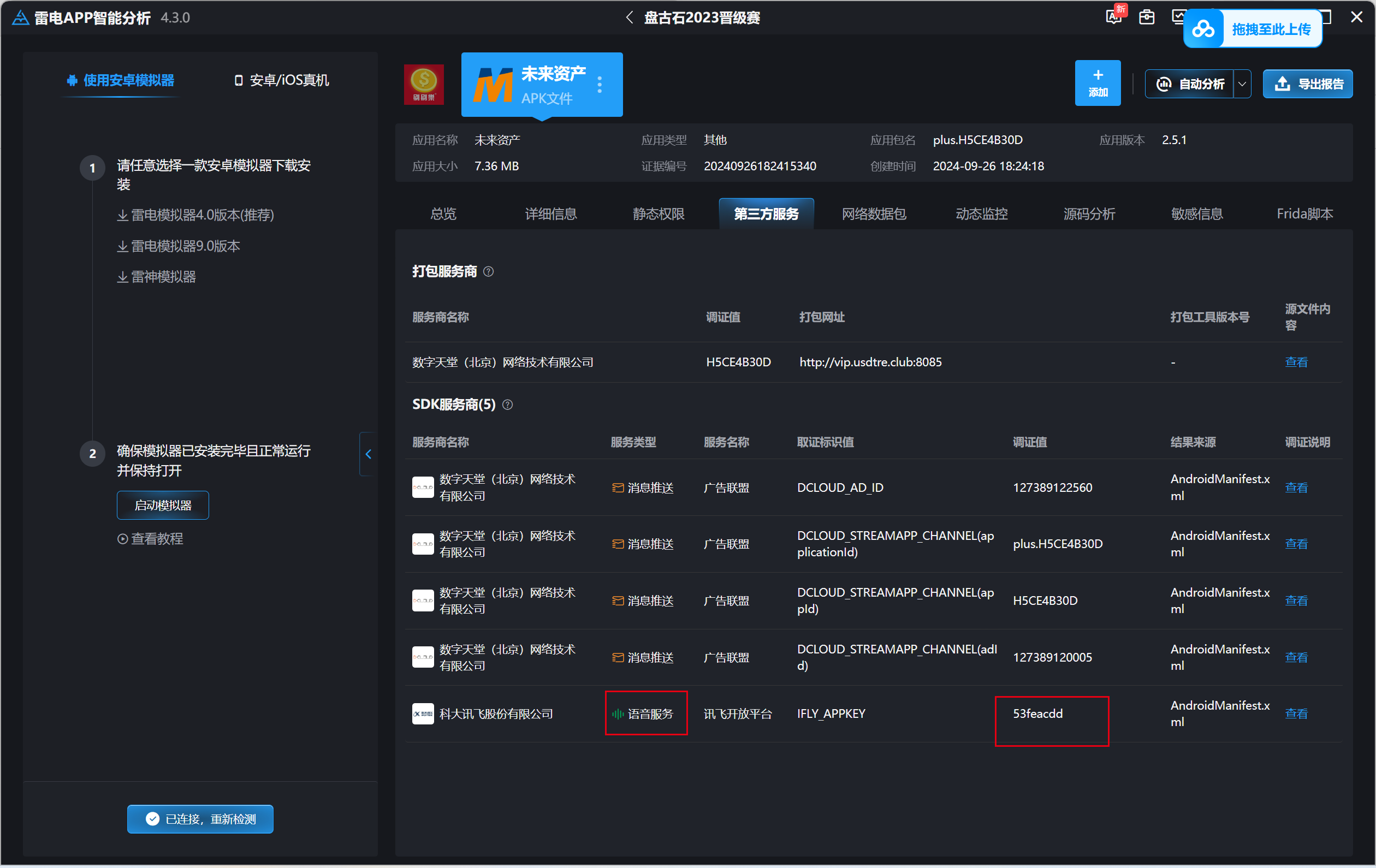The height and width of the screenshot is (868, 1376).
Task: Select created time 2024-09-26 18:24:18
Action: coord(988,166)
